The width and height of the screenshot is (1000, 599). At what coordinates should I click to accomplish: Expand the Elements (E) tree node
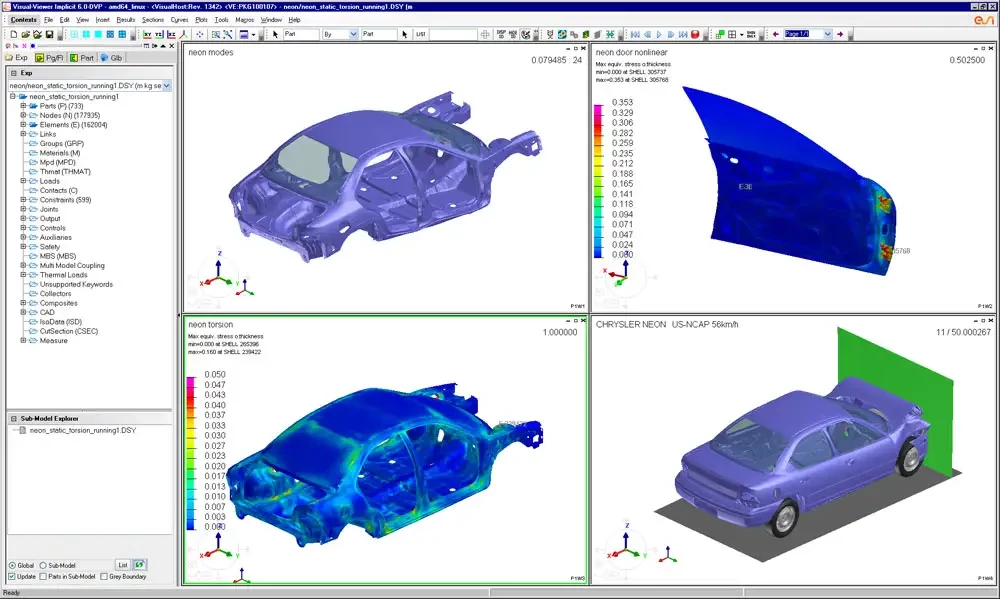point(23,125)
